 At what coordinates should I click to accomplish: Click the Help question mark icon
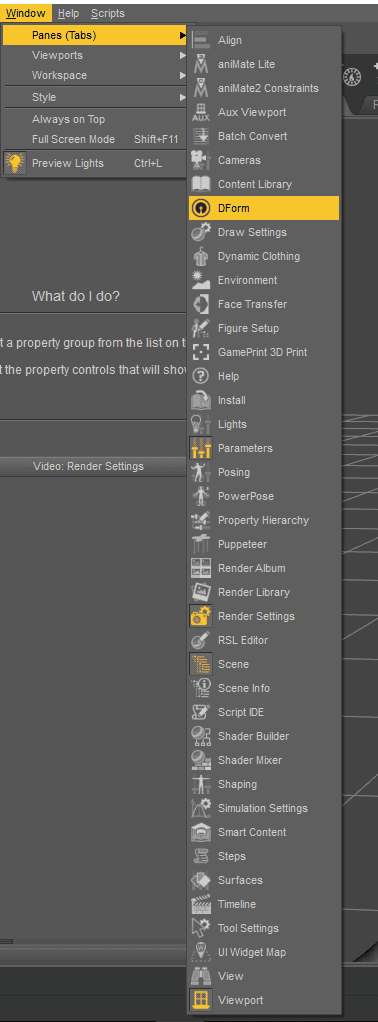point(201,376)
